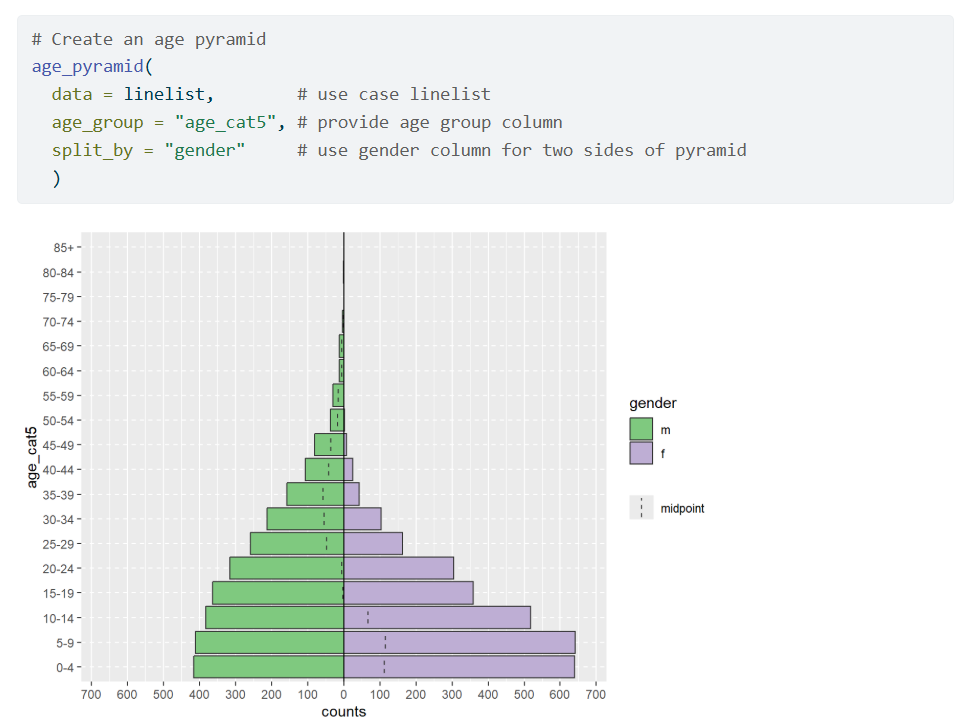Click the green 'm' legend swatch
Screen dimensions: 978x726
(641, 429)
